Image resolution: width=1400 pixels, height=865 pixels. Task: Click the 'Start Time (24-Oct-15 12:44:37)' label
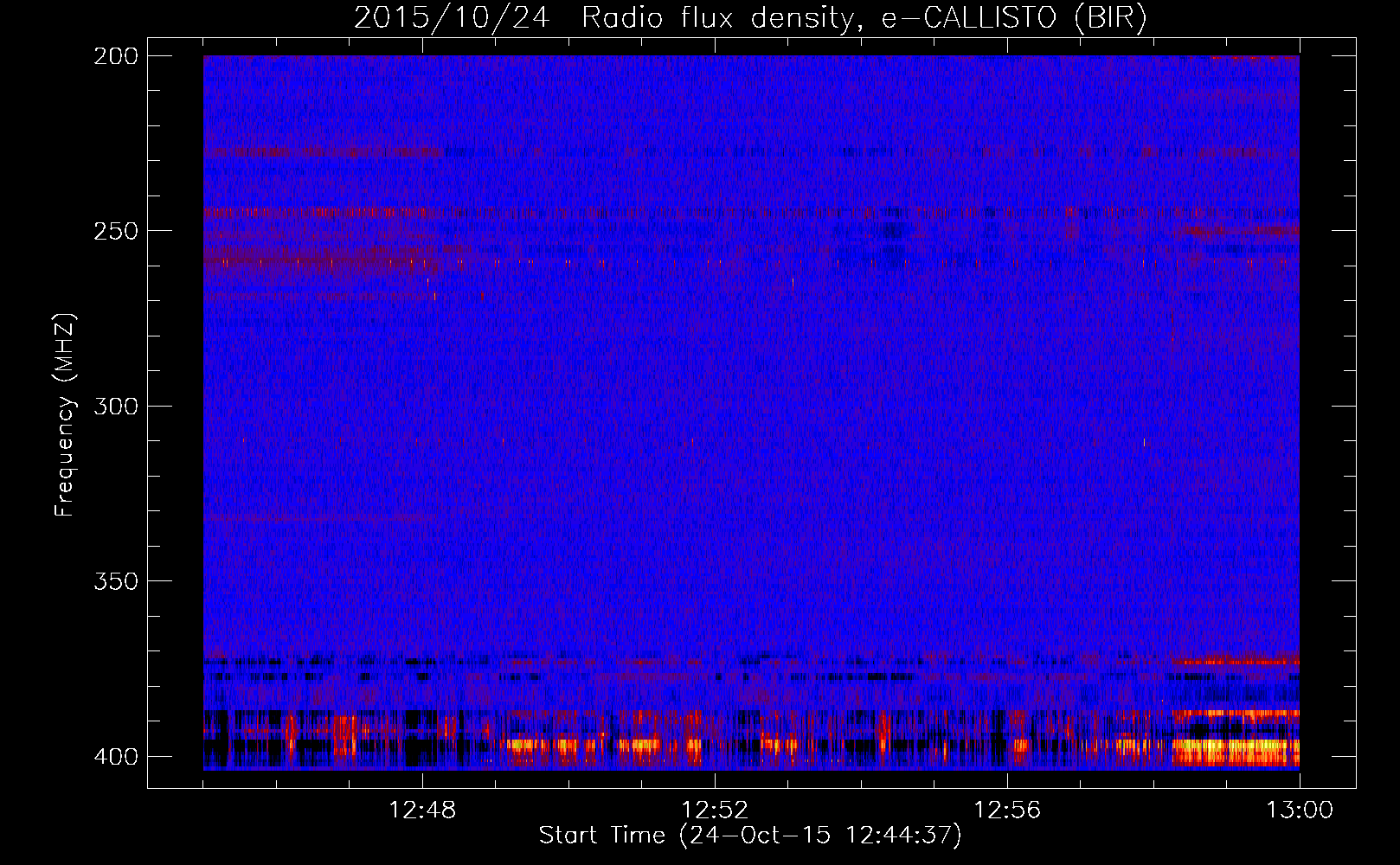coord(750,836)
